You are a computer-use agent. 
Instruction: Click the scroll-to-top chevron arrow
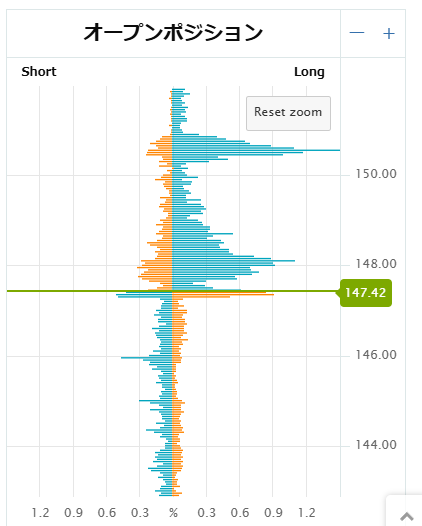coord(407,516)
